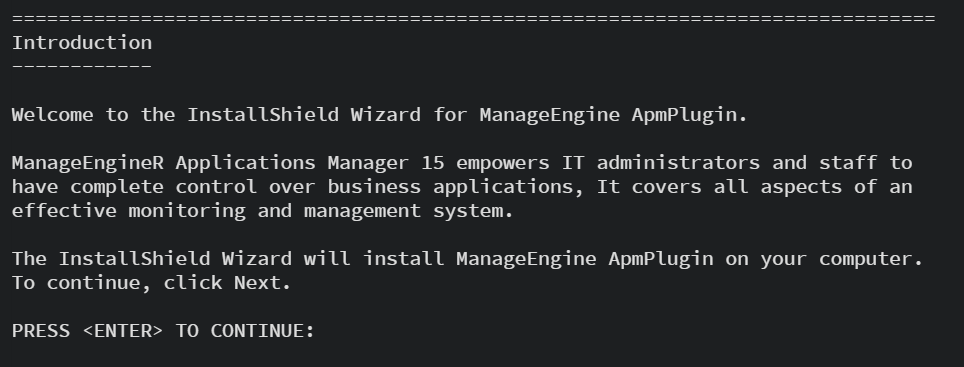Viewport: 964px width, 367px height.
Task: Click the word monitoring in the third paragraph line
Action: pyautogui.click(x=187, y=211)
